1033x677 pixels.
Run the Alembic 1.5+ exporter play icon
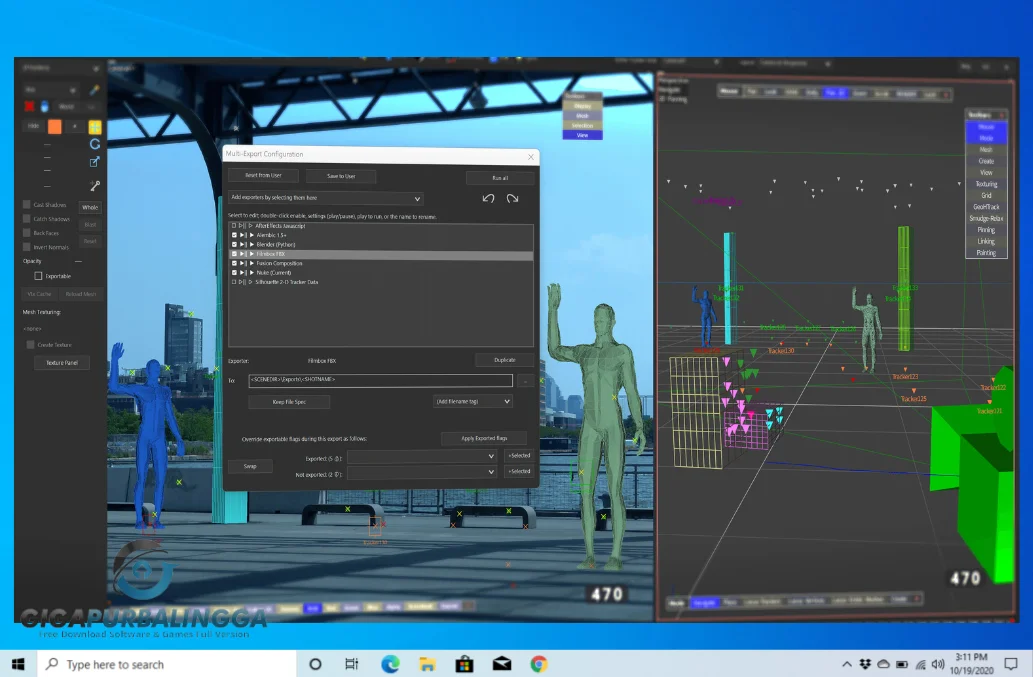point(252,235)
